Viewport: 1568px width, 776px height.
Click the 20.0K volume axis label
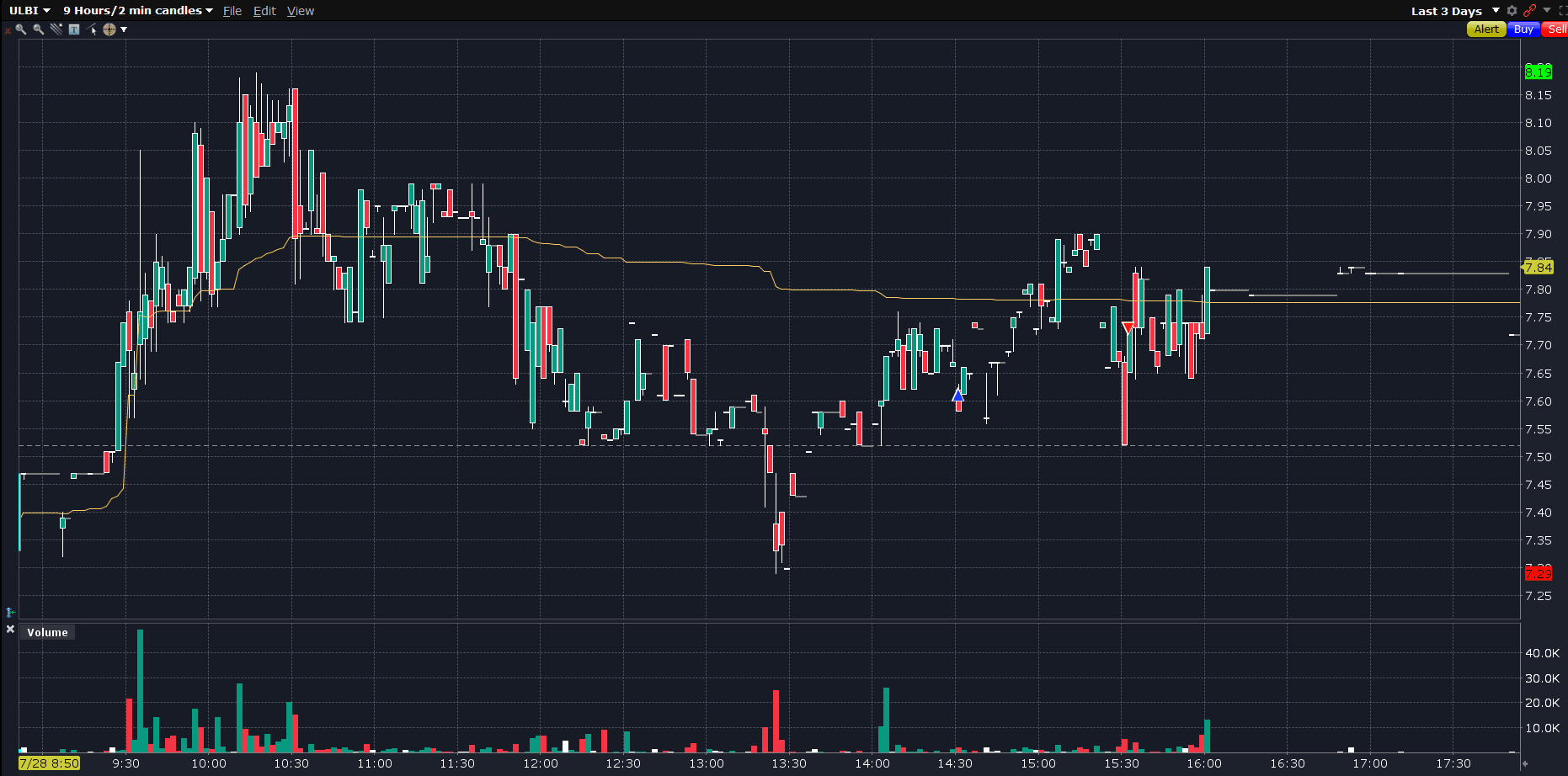(1542, 703)
